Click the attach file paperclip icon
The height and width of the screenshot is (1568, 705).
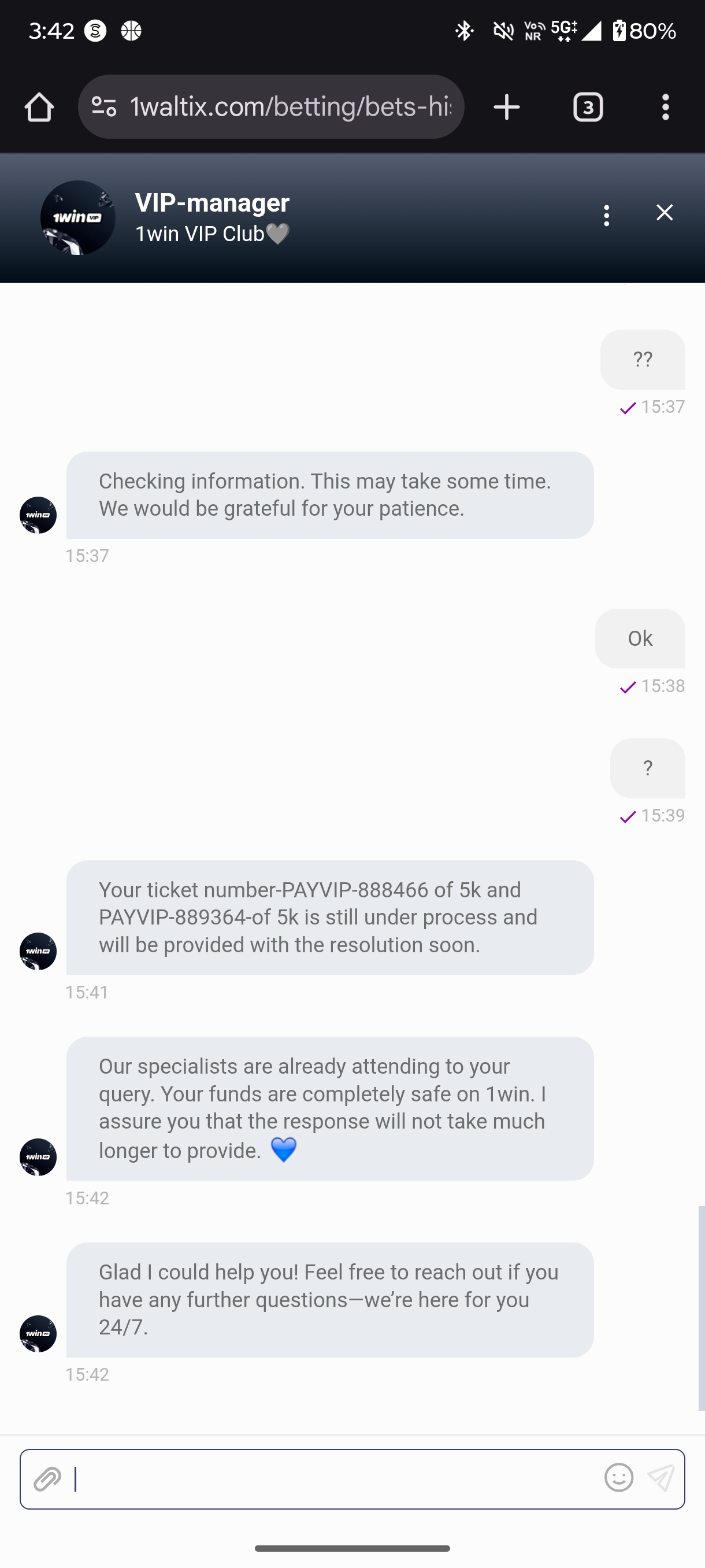click(47, 1479)
